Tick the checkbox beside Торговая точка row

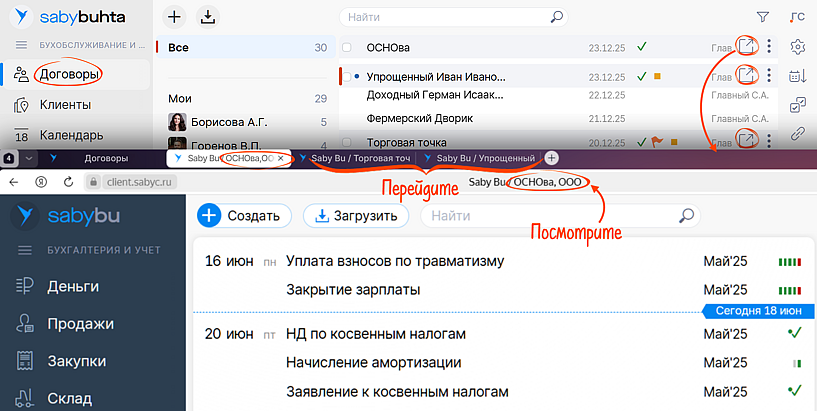(x=347, y=142)
